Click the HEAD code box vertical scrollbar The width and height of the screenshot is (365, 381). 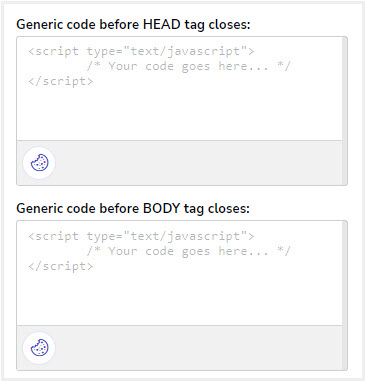point(345,111)
